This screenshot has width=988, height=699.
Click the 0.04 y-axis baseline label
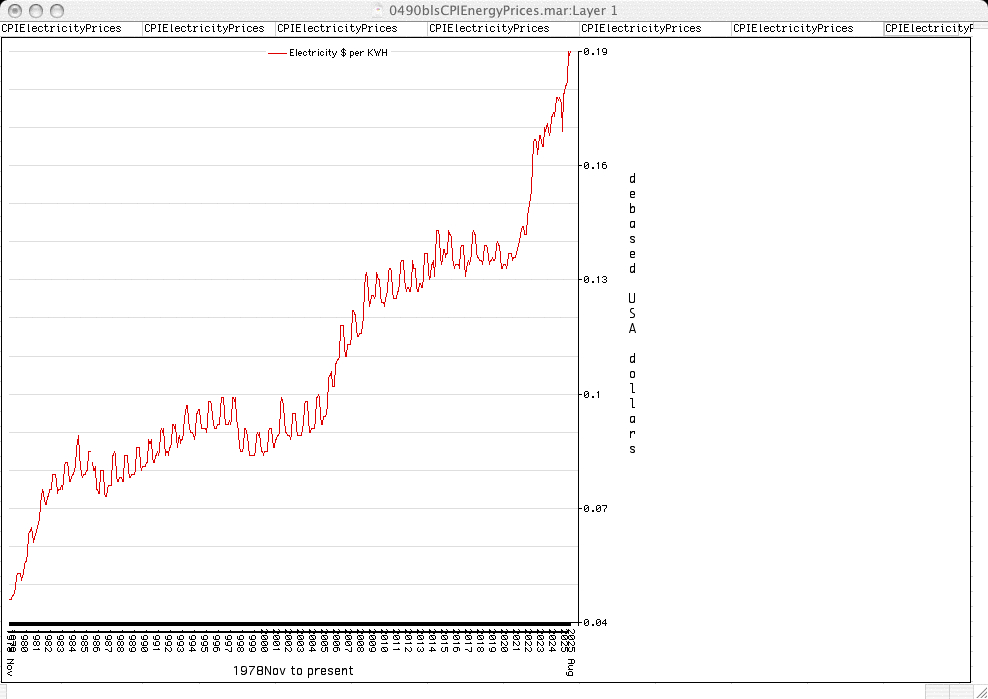[595, 622]
